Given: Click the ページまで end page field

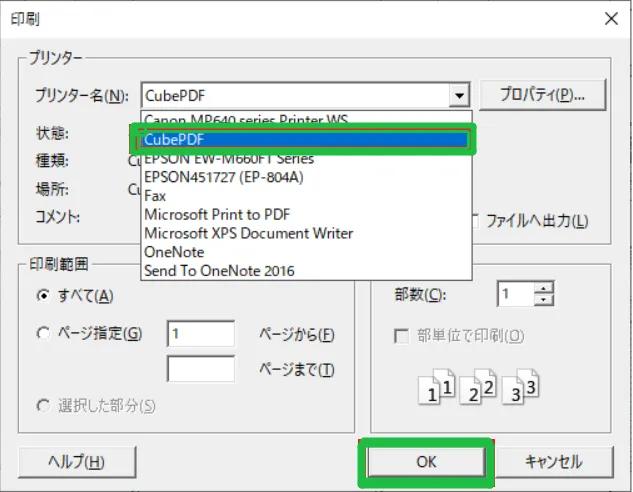Looking at the screenshot, I should 201,368.
